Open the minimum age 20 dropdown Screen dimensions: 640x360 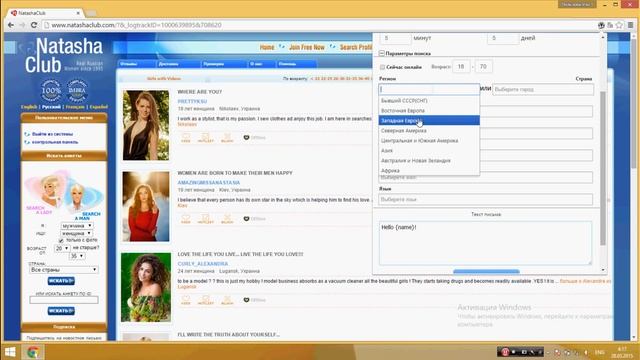[x=62, y=248]
